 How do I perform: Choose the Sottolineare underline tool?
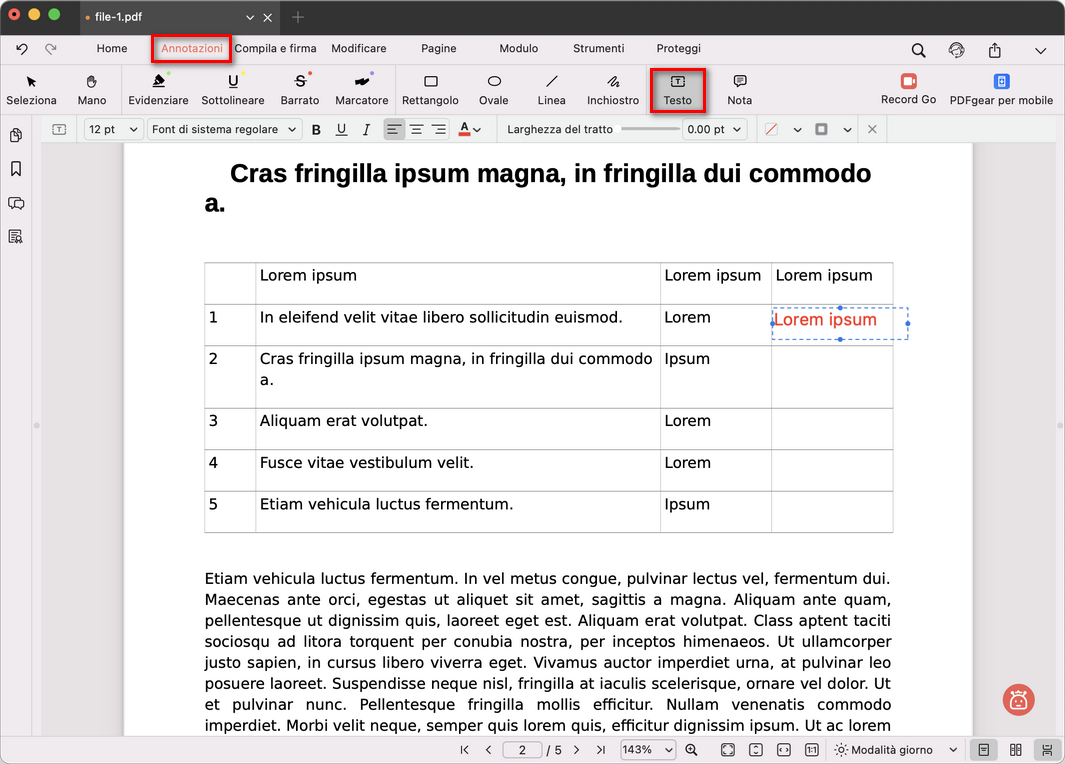pos(233,89)
